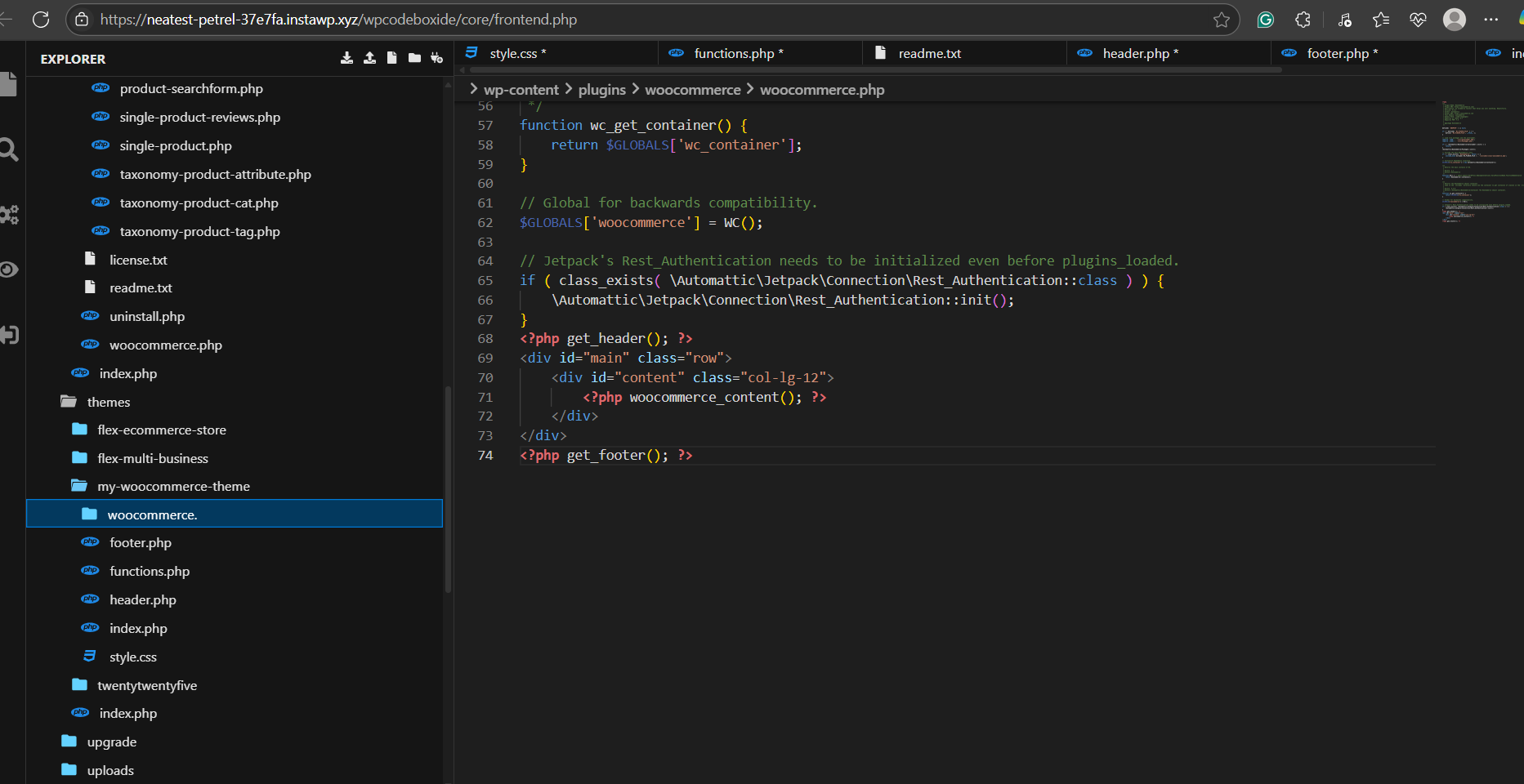The width and height of the screenshot is (1524, 784).
Task: Bookmark this page with the star icon
Action: click(x=1222, y=20)
